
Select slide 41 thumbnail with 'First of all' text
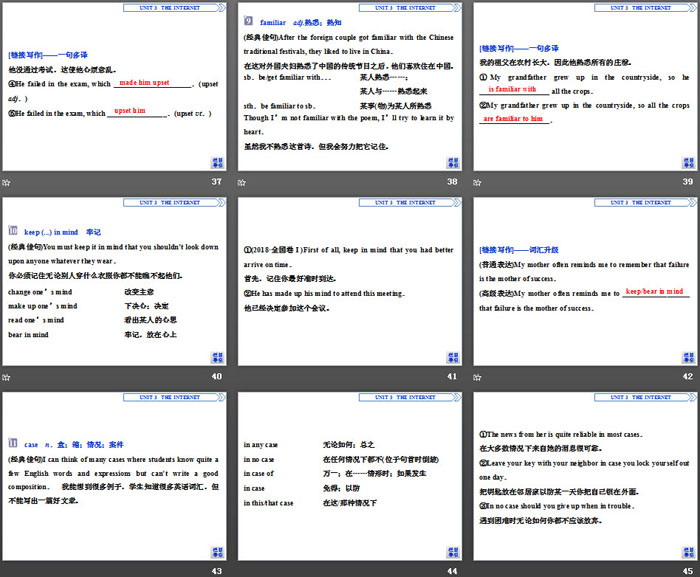349,282
